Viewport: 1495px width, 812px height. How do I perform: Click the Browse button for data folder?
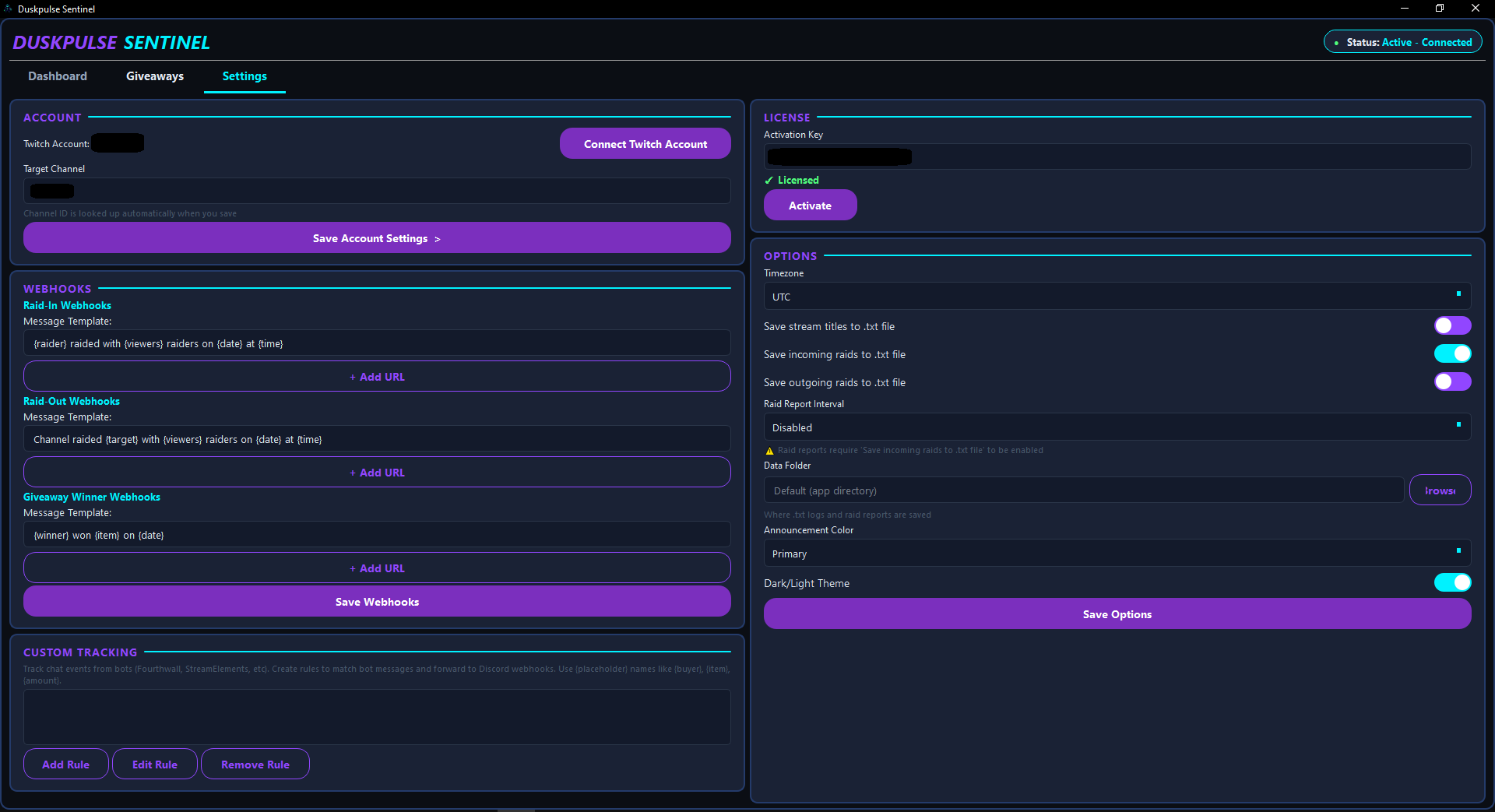pos(1440,490)
